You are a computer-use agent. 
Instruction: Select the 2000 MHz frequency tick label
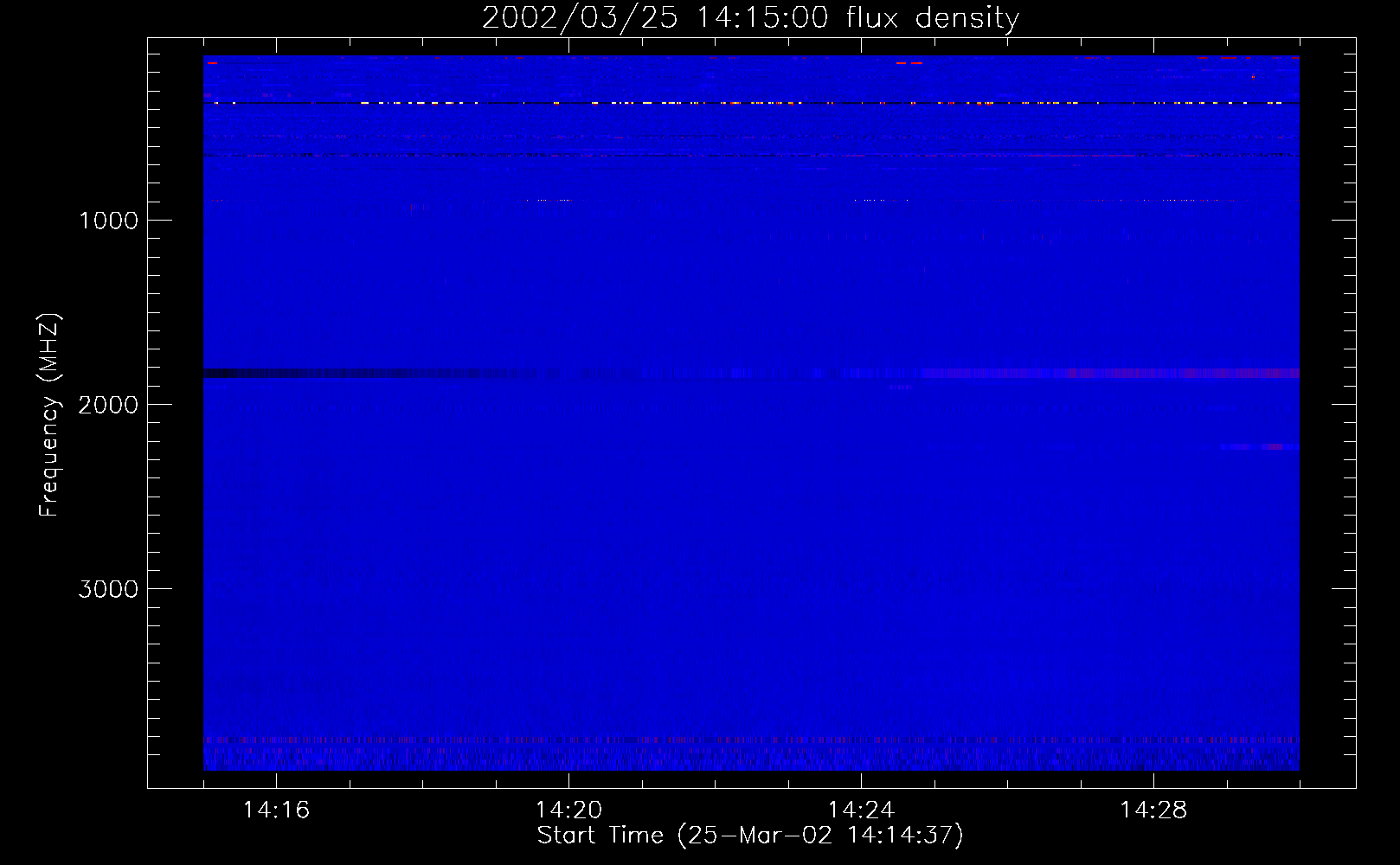(x=108, y=405)
